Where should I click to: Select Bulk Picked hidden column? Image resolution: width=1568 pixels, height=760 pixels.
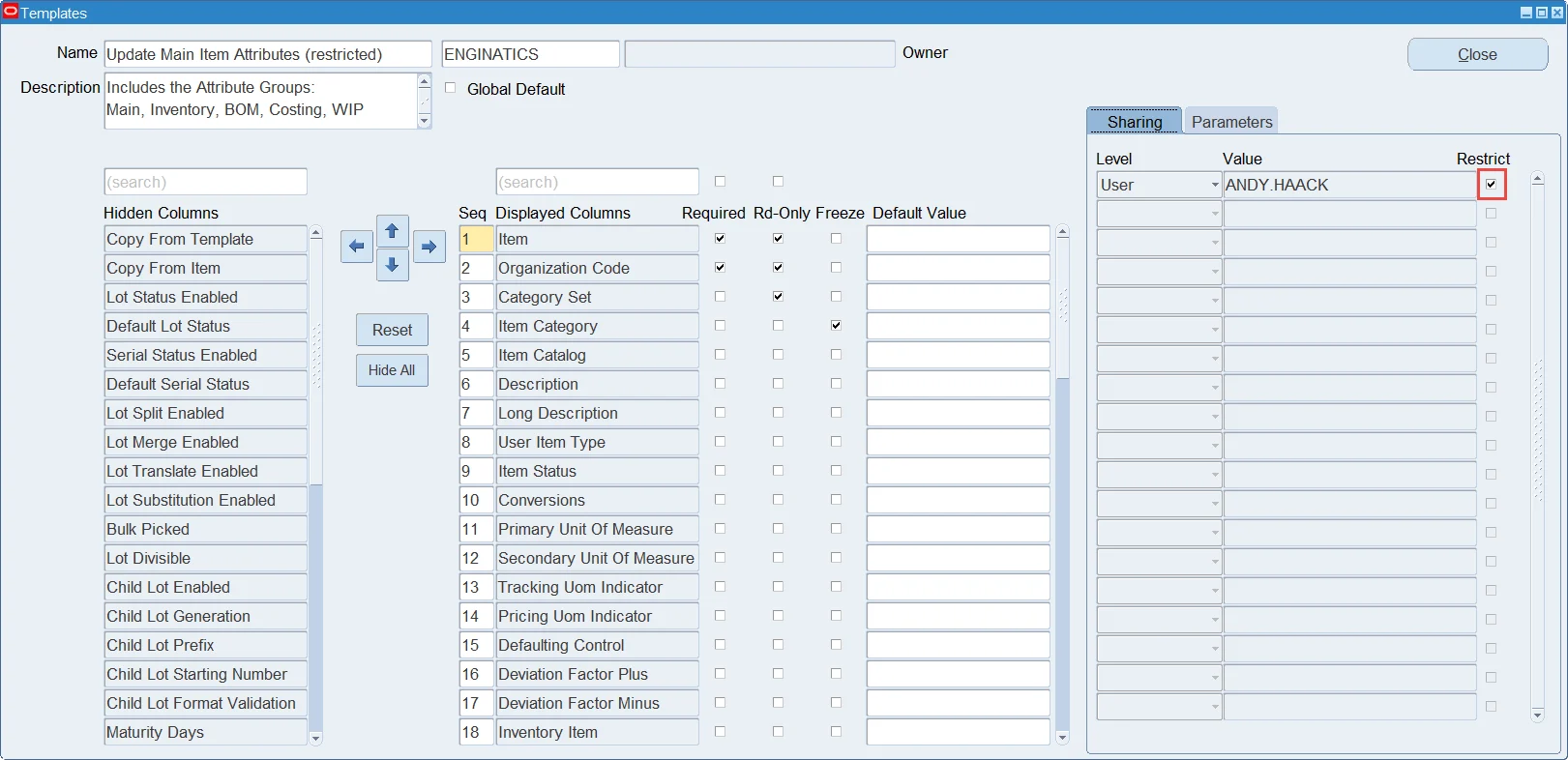click(205, 529)
